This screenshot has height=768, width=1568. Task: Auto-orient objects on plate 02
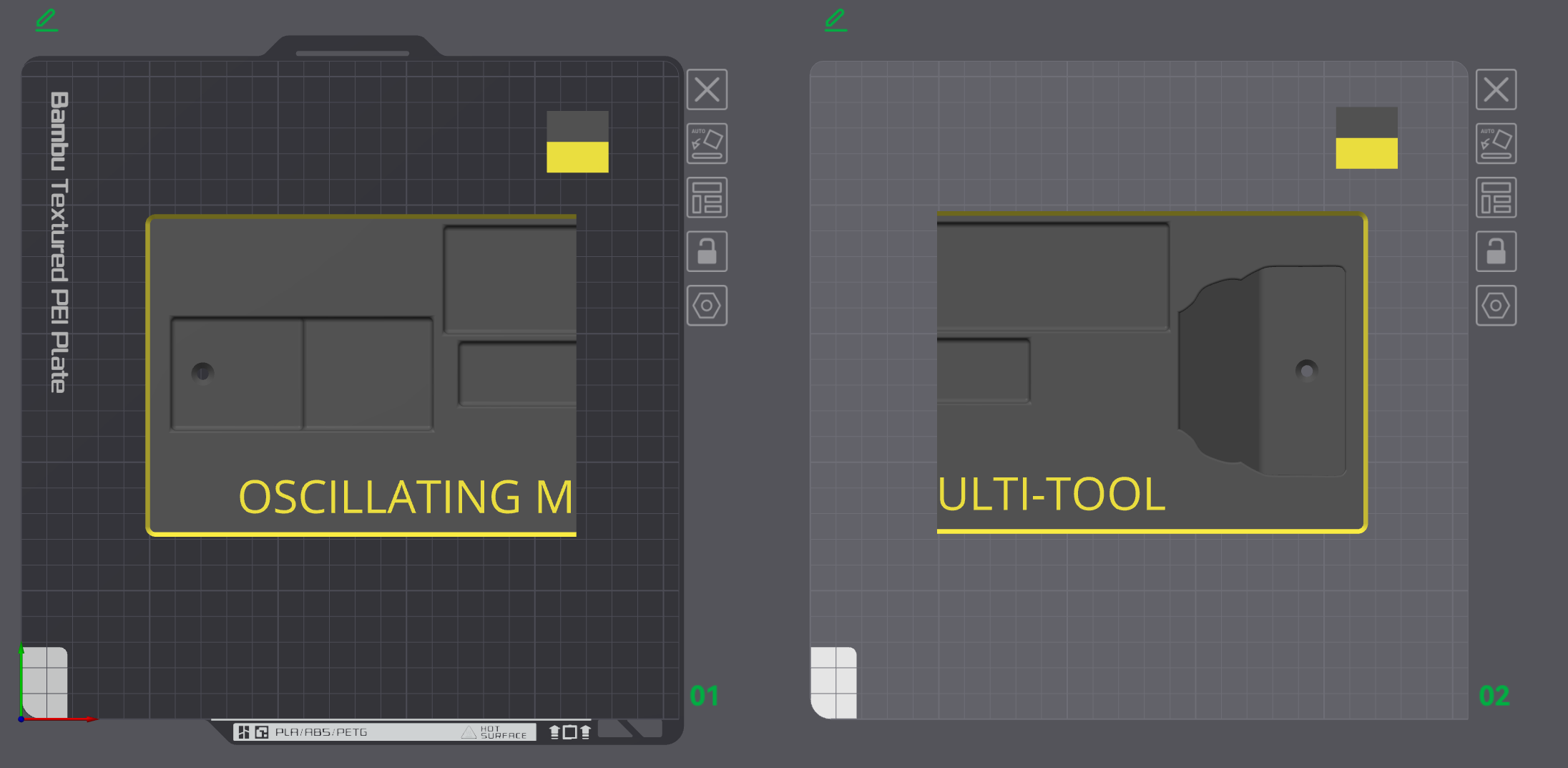tap(1496, 143)
